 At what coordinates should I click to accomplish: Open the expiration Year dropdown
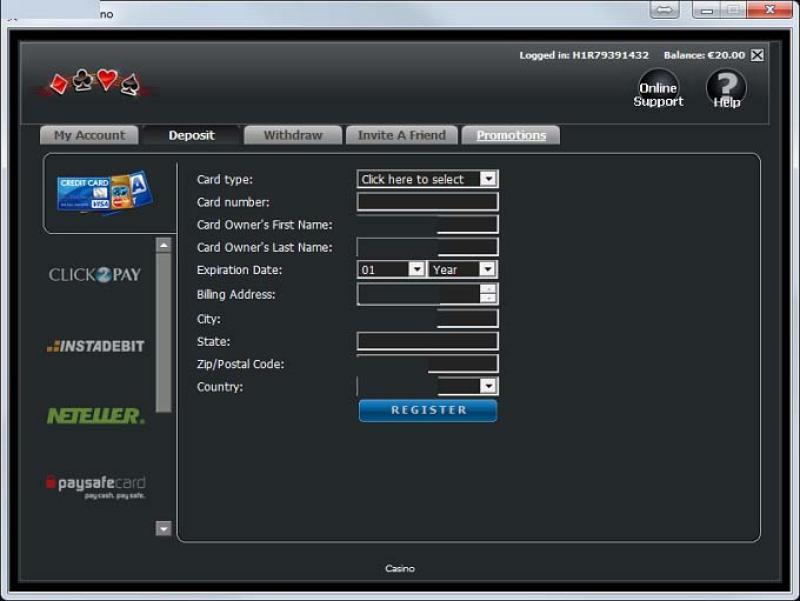pyautogui.click(x=462, y=269)
